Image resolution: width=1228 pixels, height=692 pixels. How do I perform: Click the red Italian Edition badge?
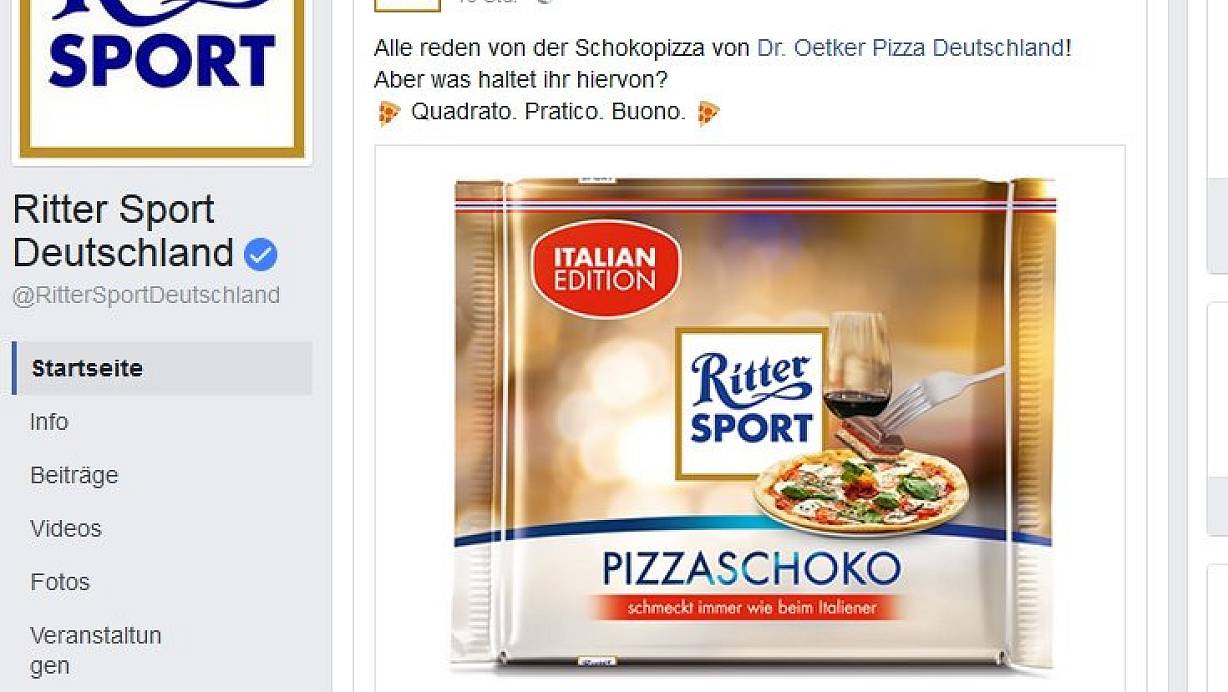click(x=605, y=269)
